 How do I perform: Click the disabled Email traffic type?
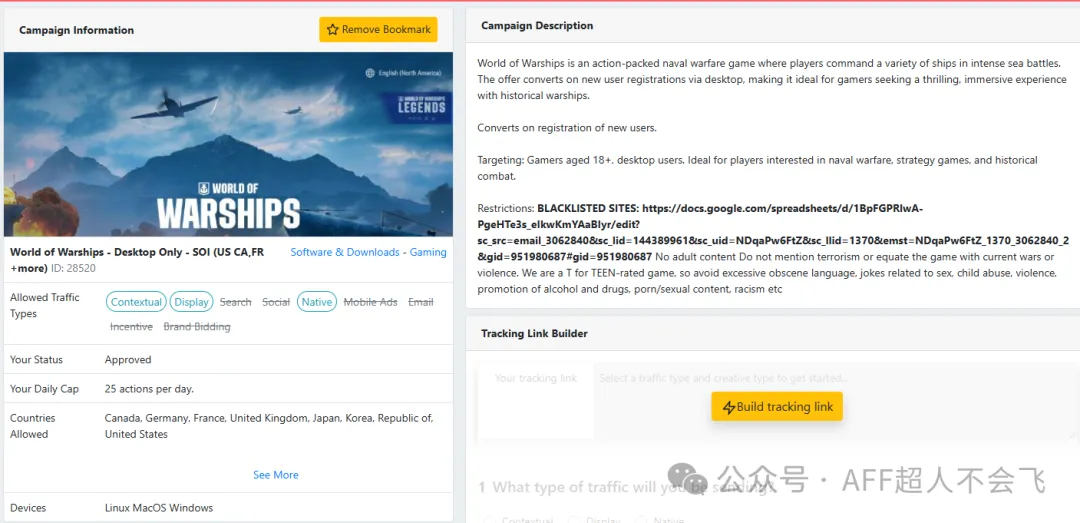[421, 302]
